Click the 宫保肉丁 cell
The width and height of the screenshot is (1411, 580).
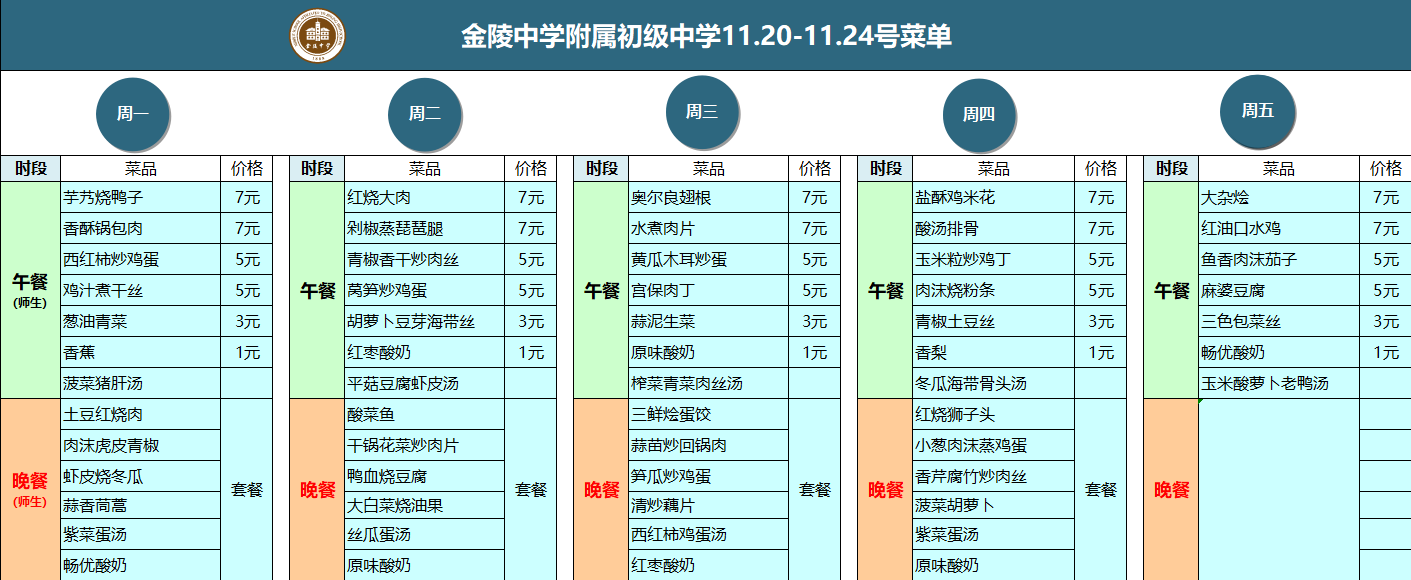click(709, 291)
